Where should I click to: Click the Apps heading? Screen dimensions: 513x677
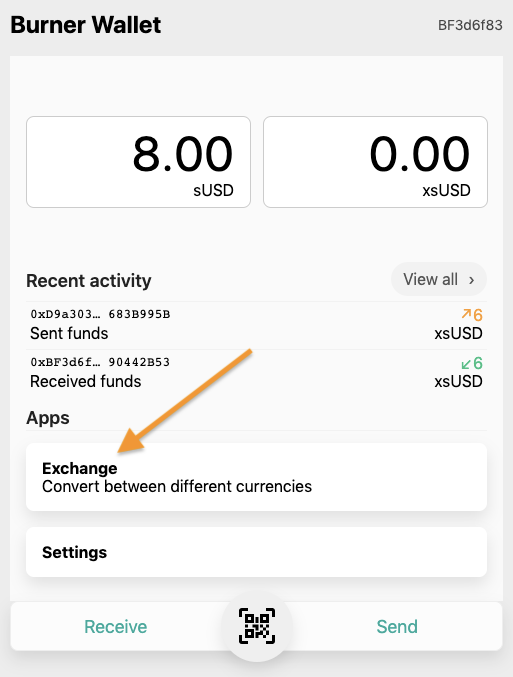(x=48, y=418)
